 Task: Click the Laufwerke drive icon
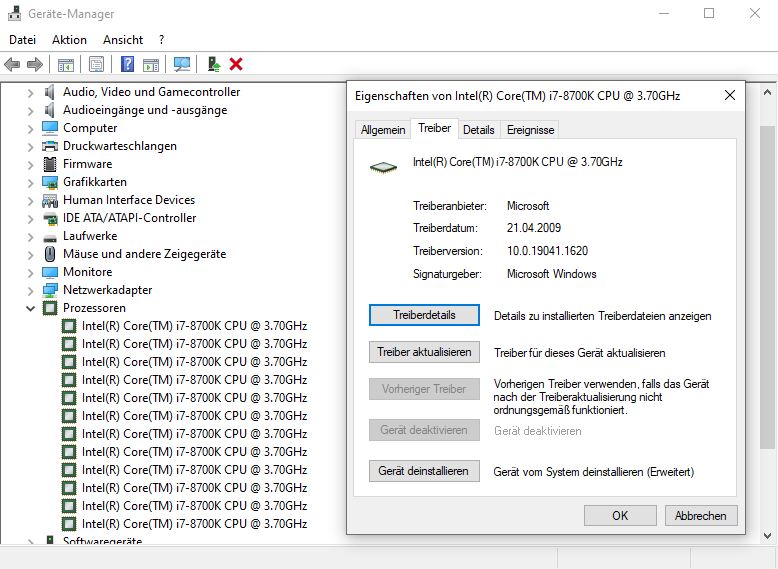point(50,237)
